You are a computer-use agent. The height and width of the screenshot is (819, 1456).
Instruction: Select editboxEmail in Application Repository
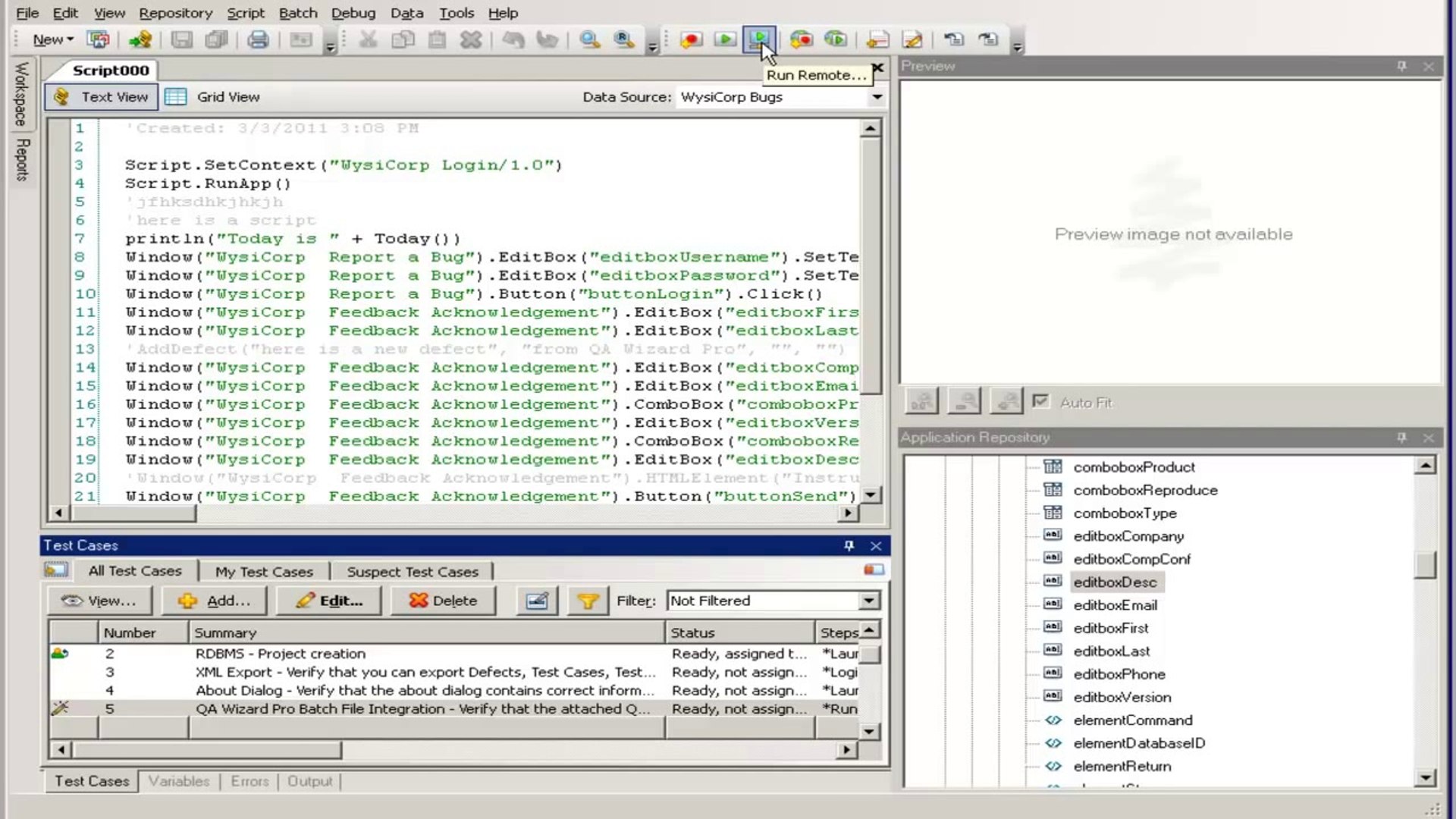1115,605
